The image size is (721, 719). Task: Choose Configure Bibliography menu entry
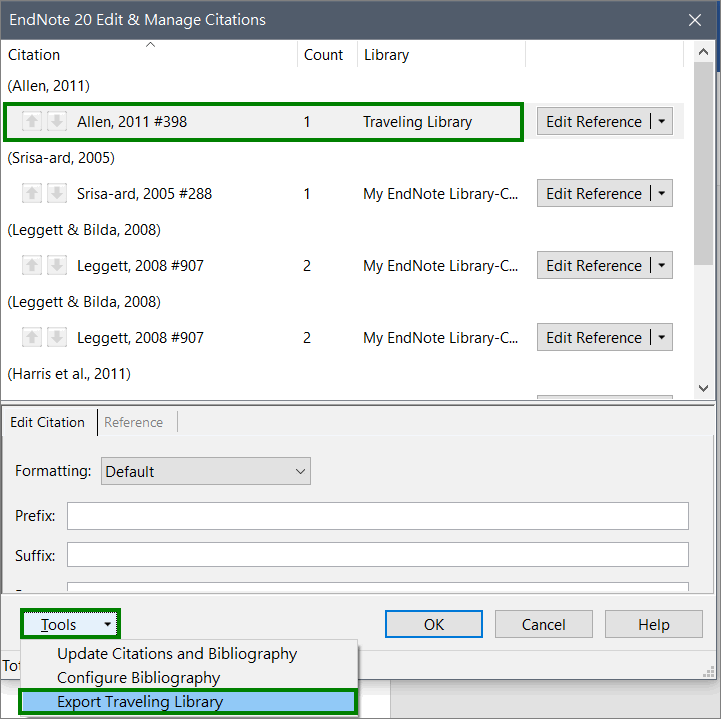click(138, 678)
